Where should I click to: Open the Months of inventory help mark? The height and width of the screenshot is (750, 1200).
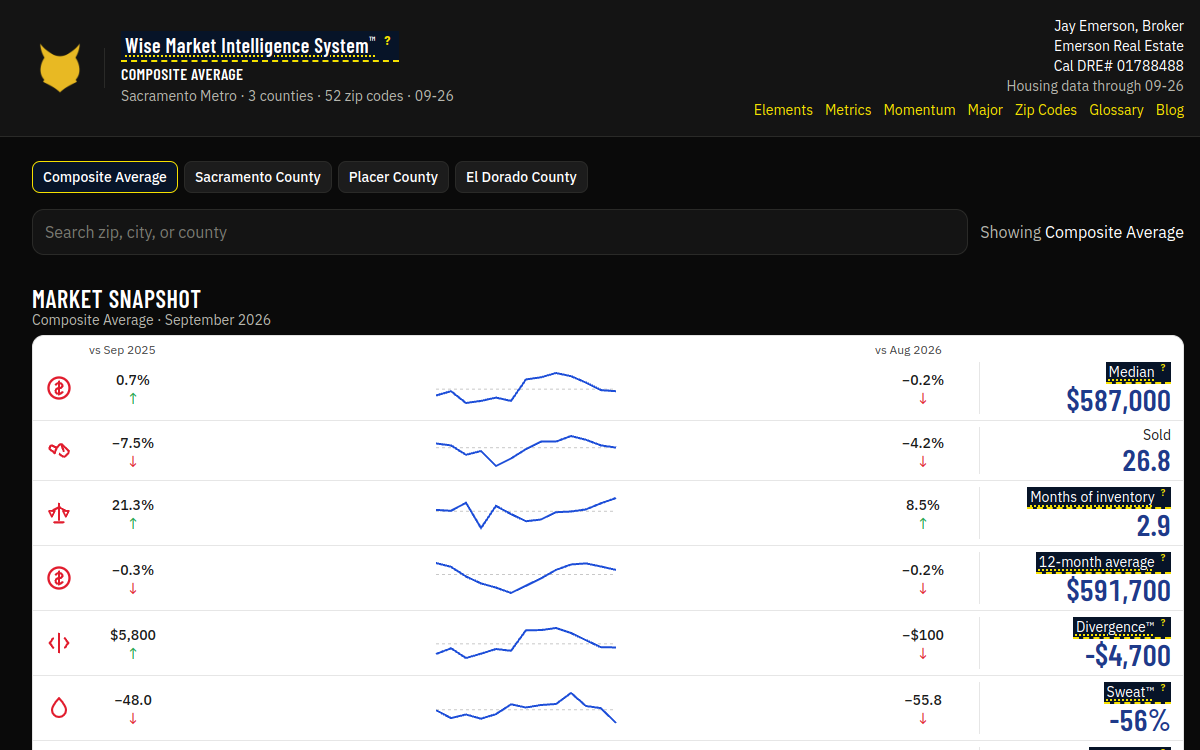pyautogui.click(x=1163, y=493)
